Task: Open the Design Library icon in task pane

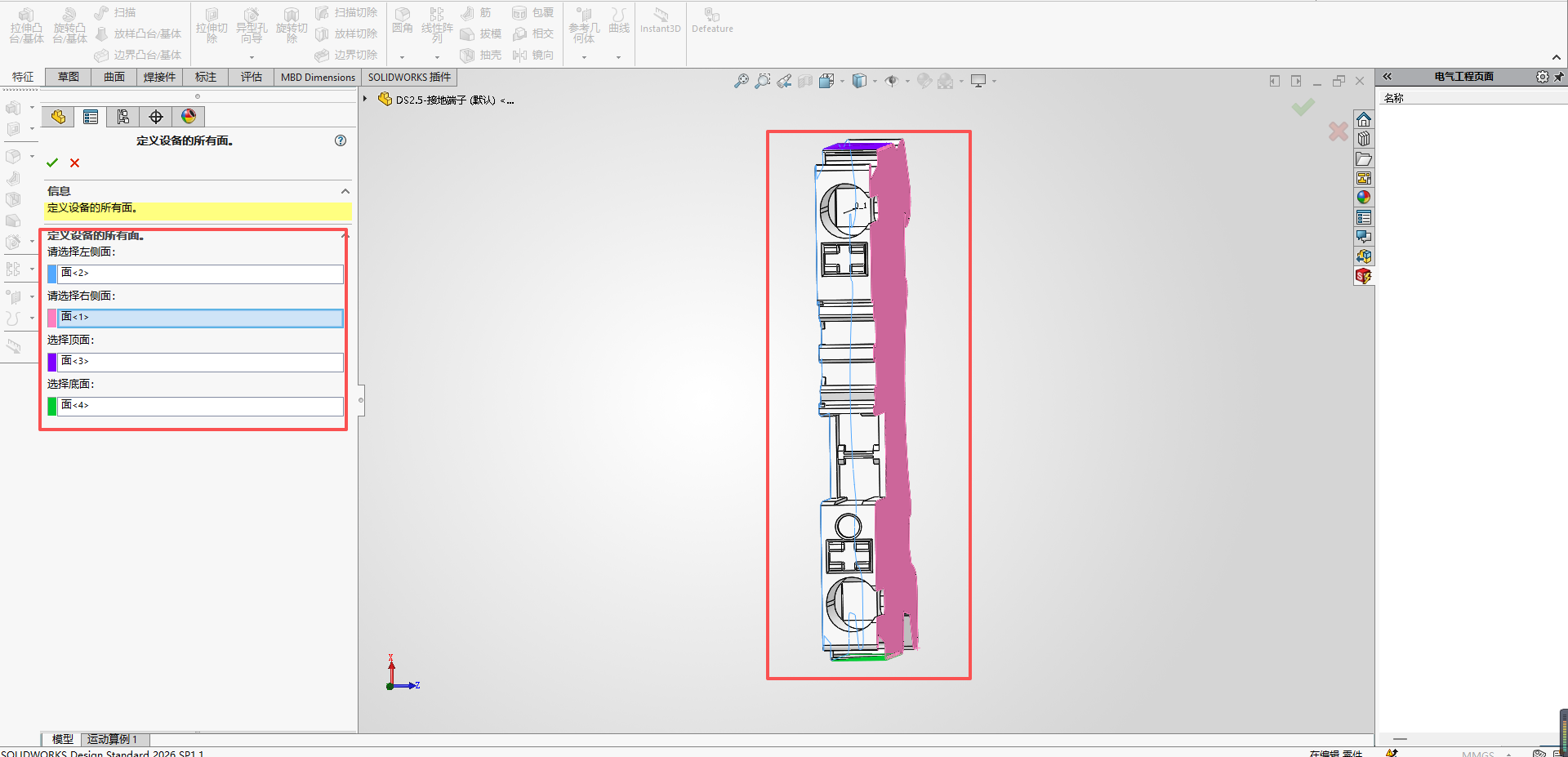Action: (1363, 139)
